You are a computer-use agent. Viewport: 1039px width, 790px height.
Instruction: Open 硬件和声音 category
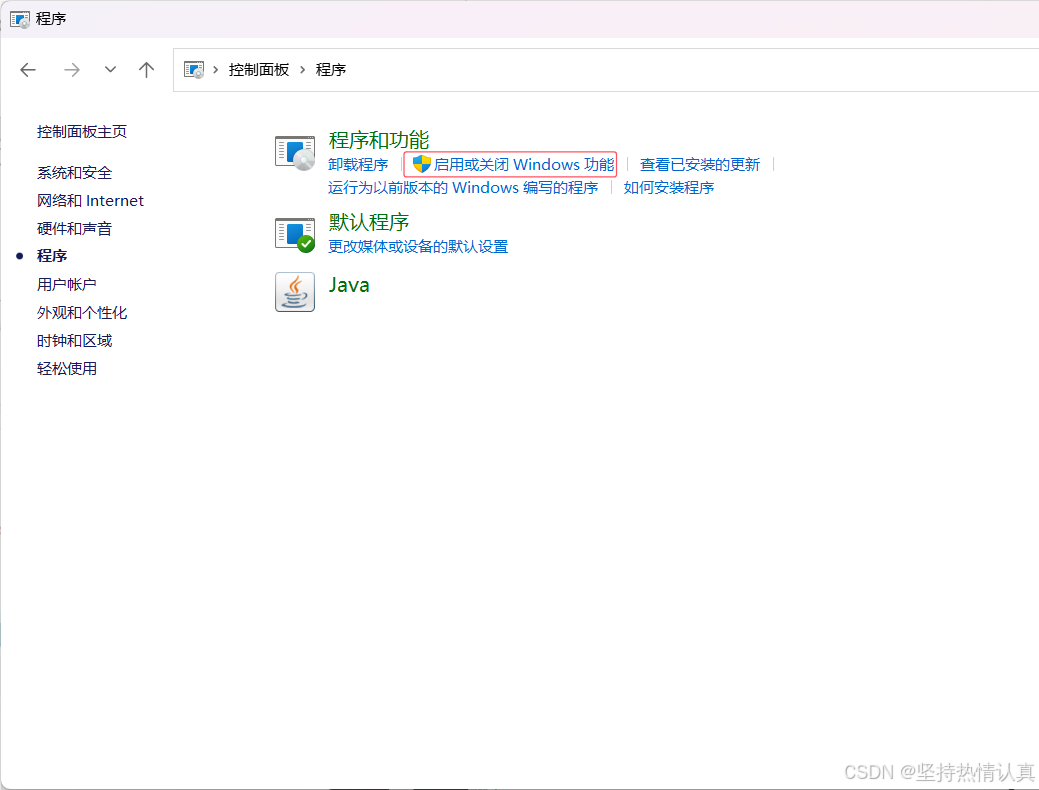74,229
